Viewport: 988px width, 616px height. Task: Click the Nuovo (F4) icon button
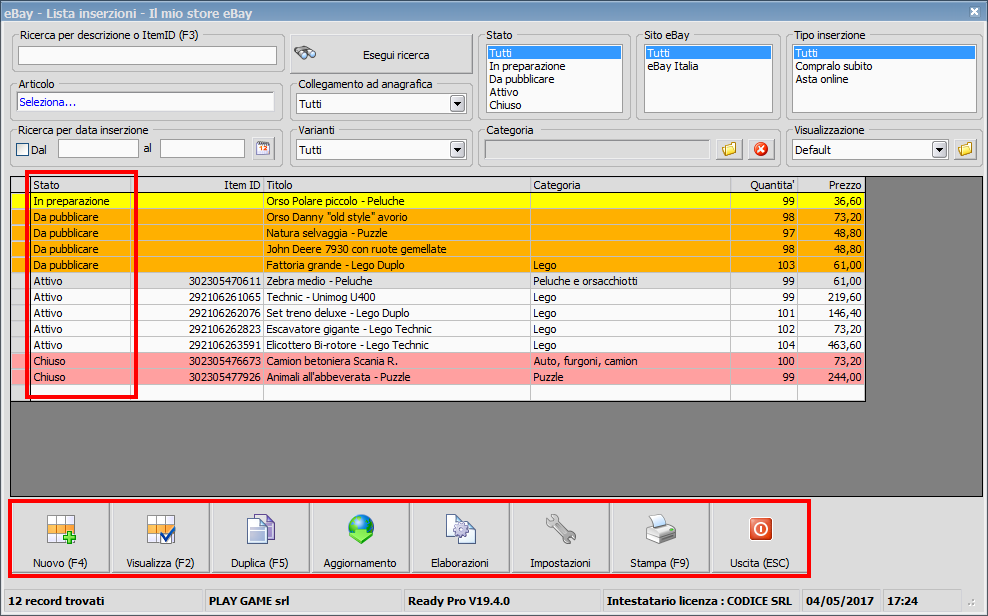tap(60, 538)
